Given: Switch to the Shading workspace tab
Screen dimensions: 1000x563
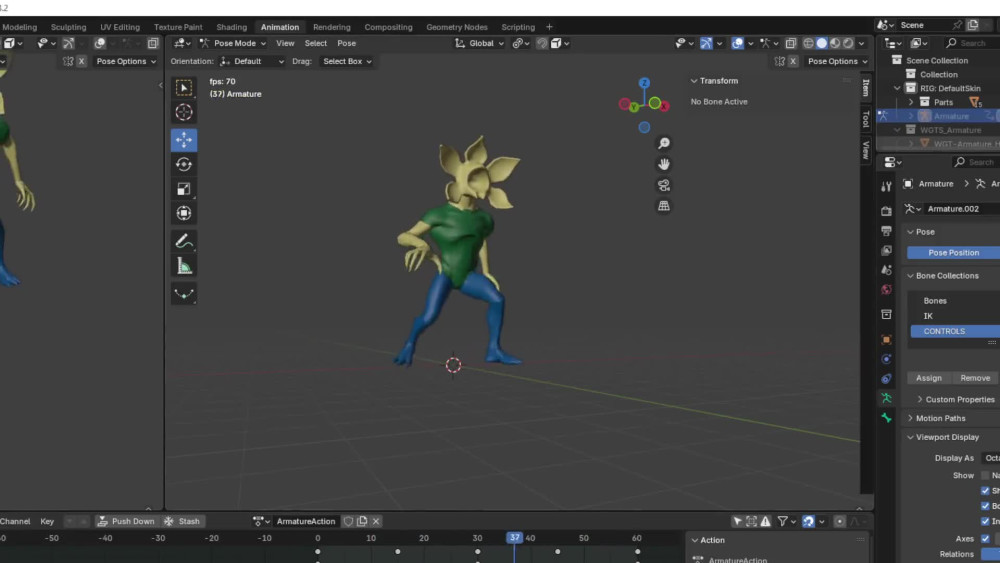Looking at the screenshot, I should tap(232, 27).
